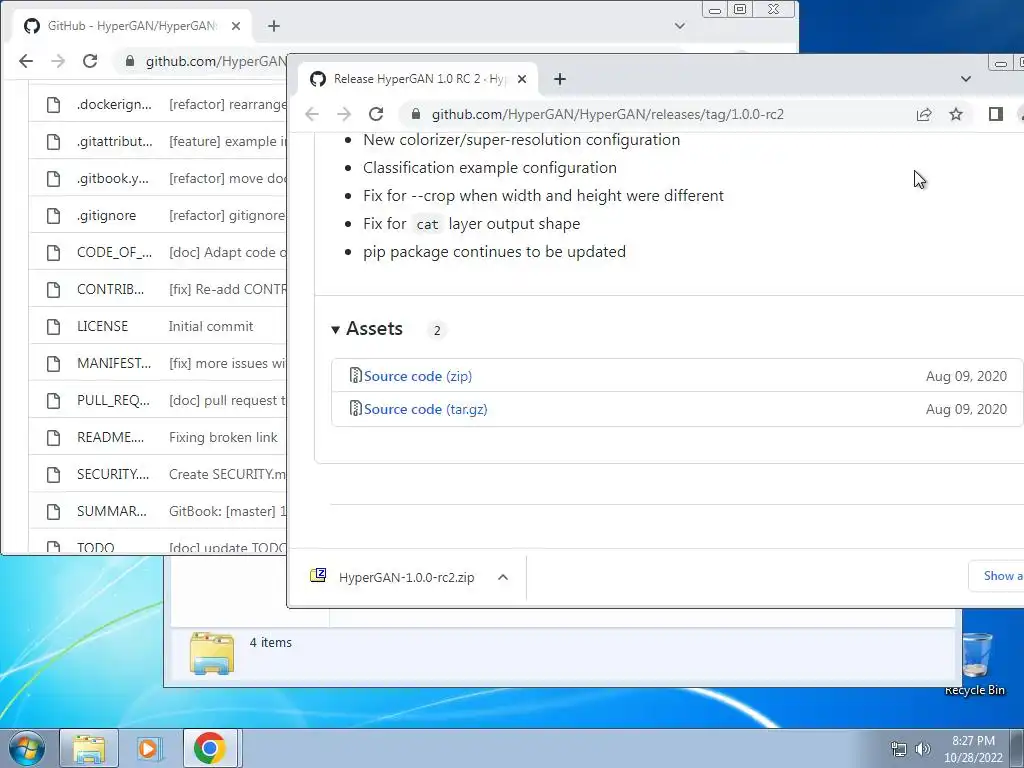Select GitHub - HyperGAN tab in back window
This screenshot has width=1024, height=768.
131,26
